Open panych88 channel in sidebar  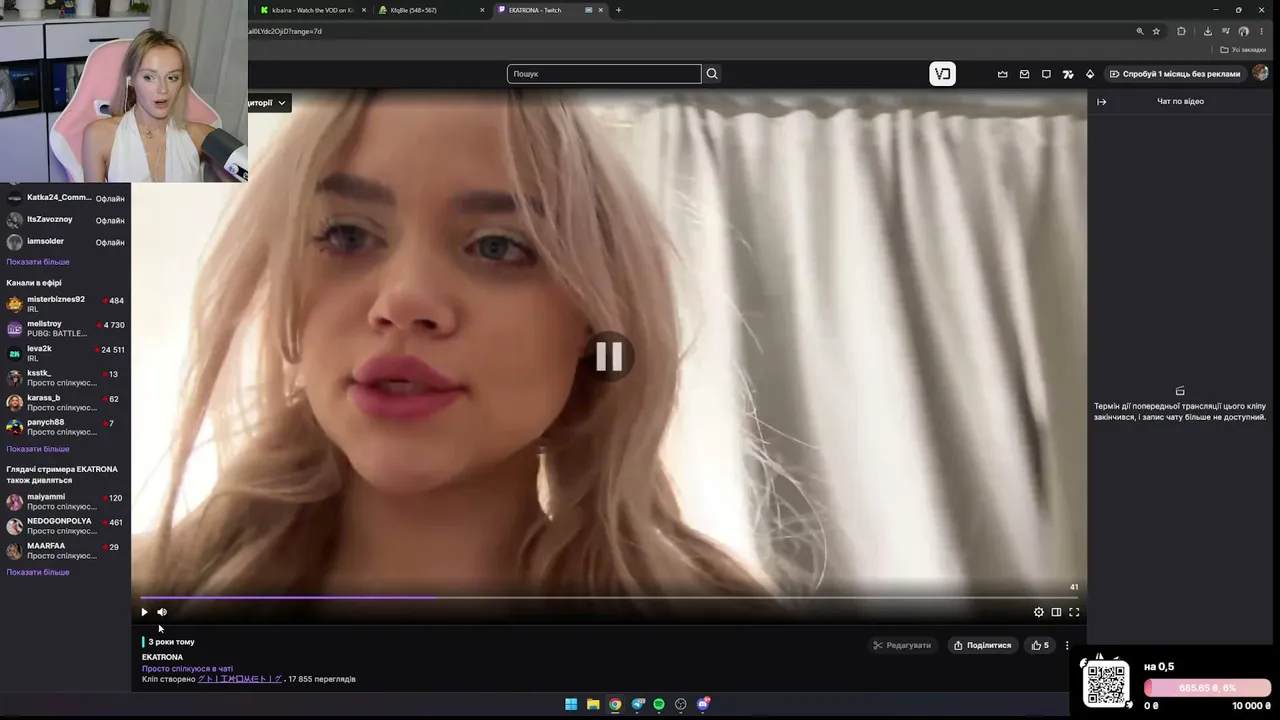(x=65, y=427)
